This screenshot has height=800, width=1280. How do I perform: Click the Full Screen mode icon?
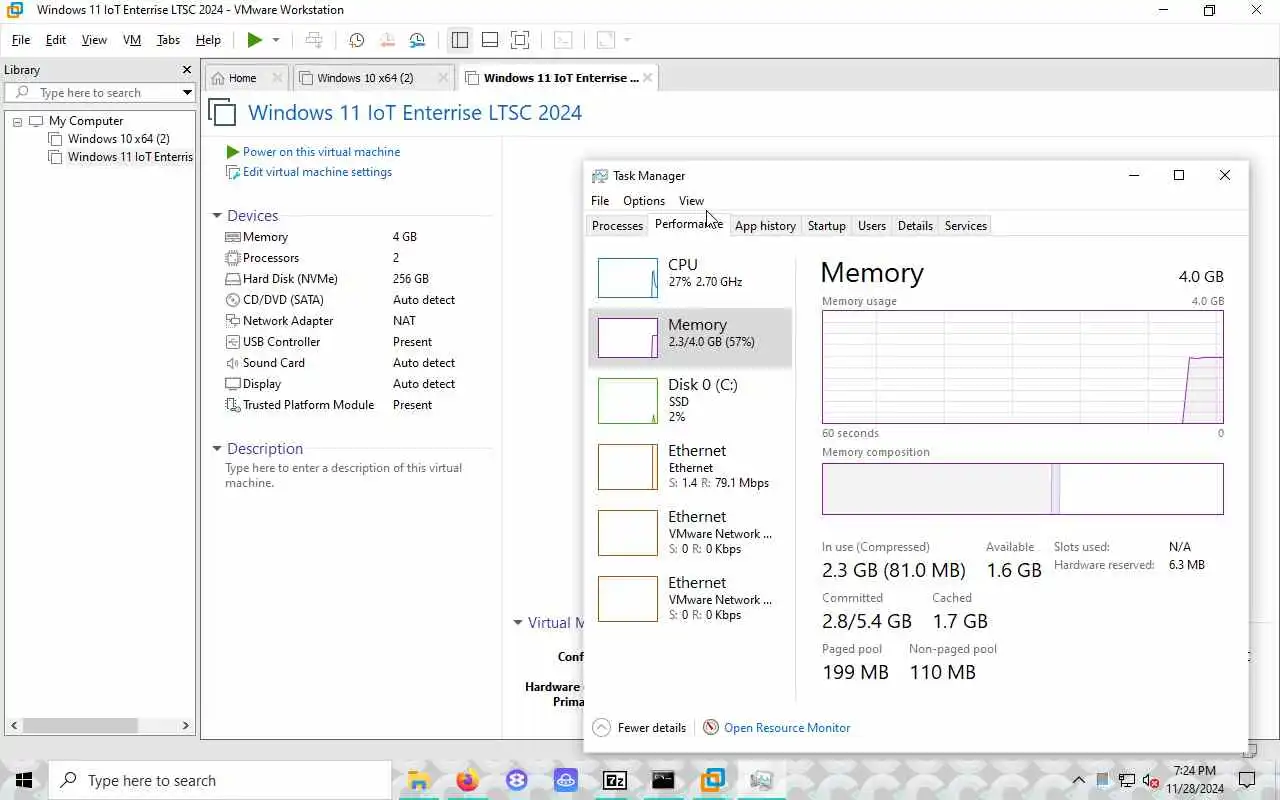[520, 40]
